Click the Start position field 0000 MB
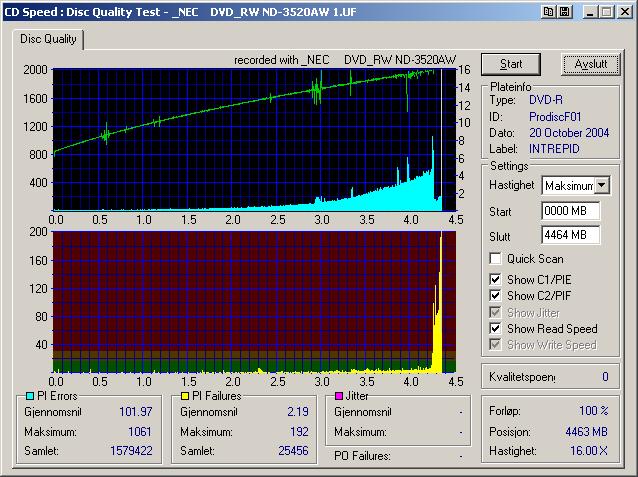The image size is (638, 477). 570,211
